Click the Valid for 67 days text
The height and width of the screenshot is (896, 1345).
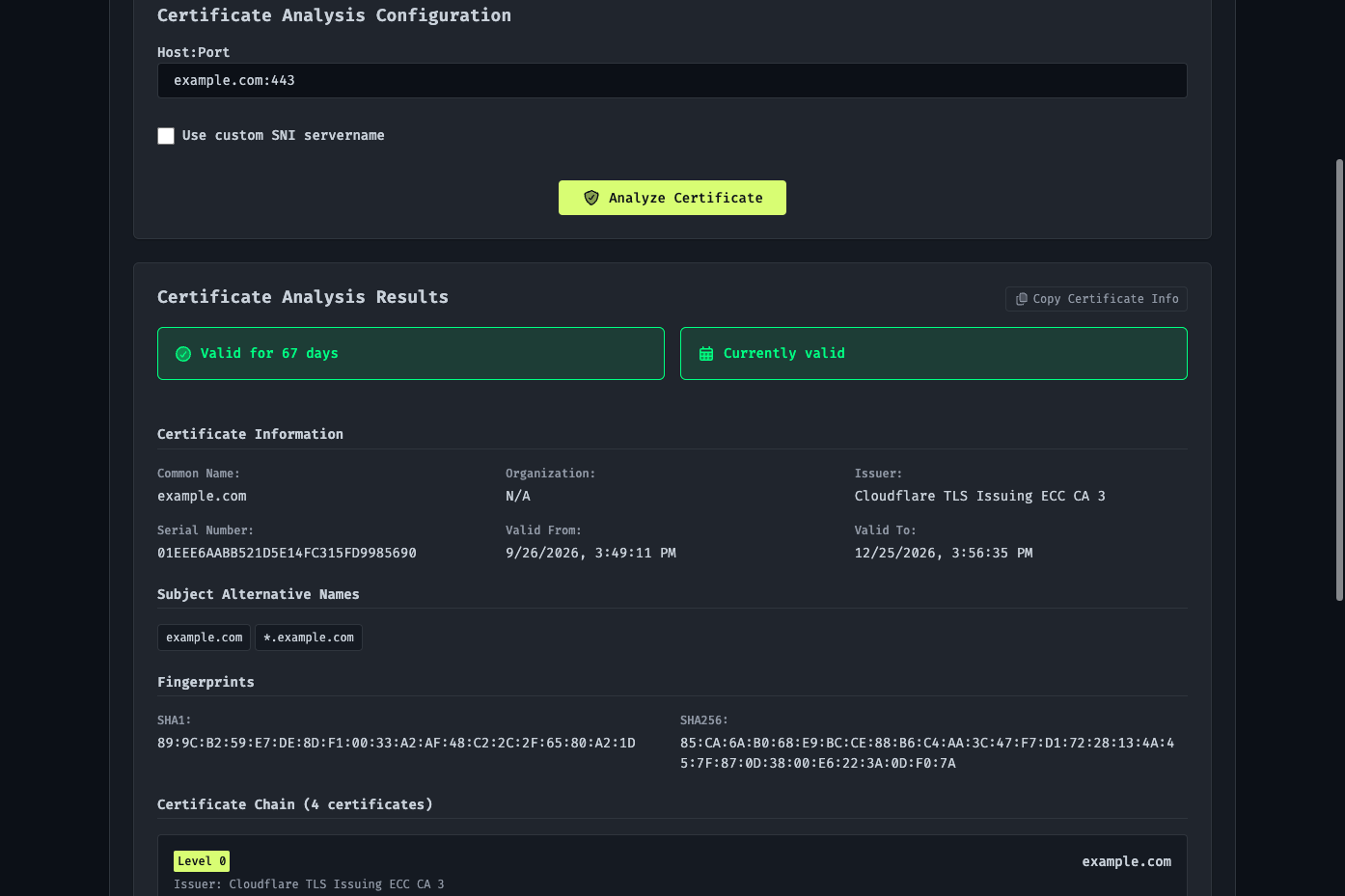[269, 353]
